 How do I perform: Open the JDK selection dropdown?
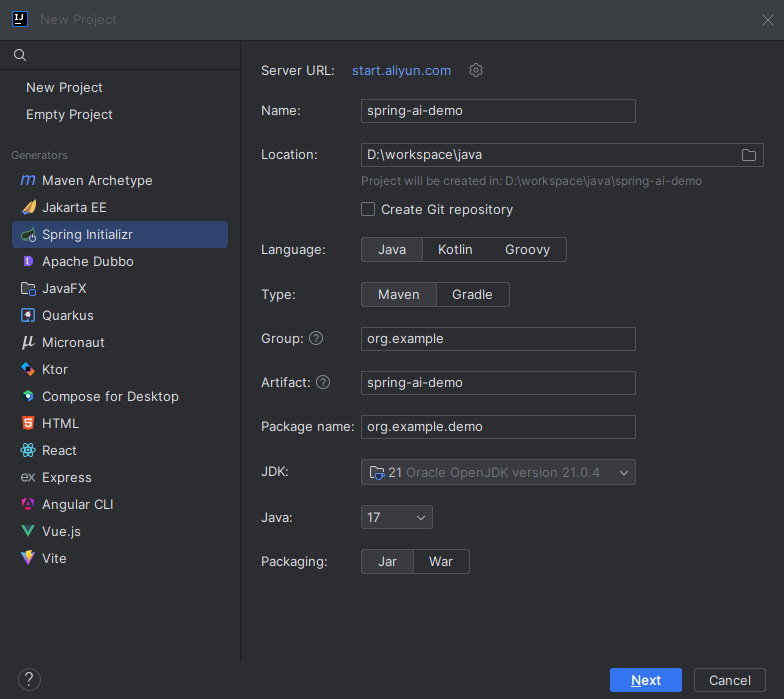coord(498,472)
